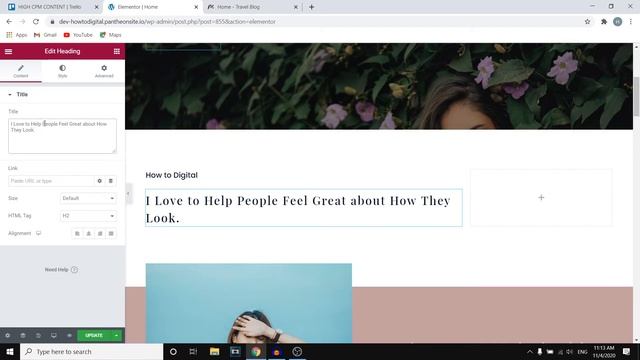
Task: Open the Gmail bookmark
Action: coord(45,35)
